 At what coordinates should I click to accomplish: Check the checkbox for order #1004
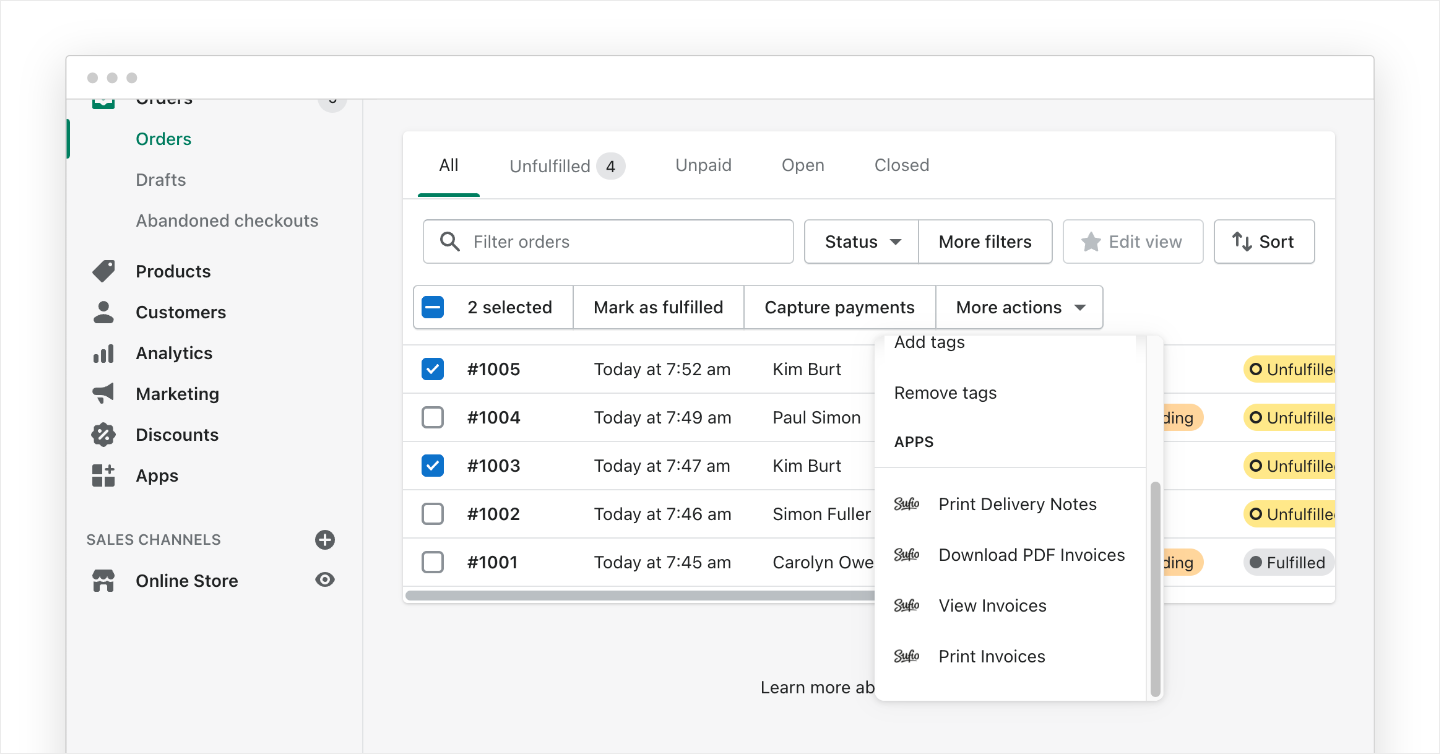433,418
